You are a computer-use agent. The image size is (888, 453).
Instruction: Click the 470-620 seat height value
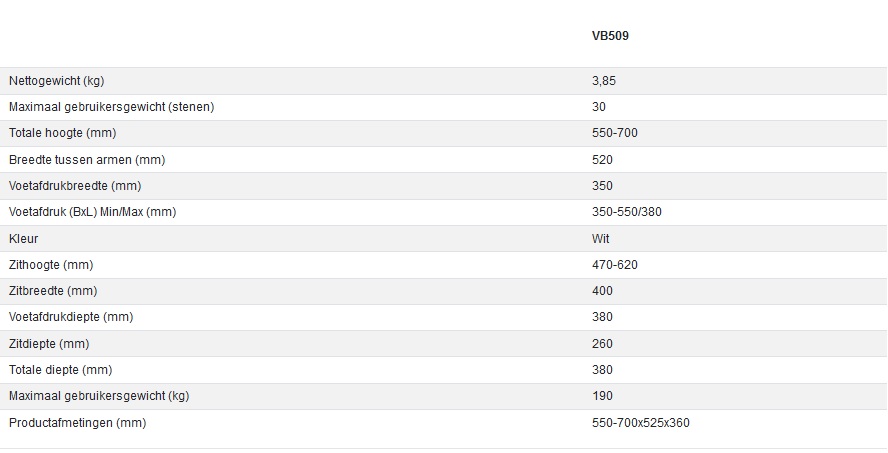click(x=615, y=265)
